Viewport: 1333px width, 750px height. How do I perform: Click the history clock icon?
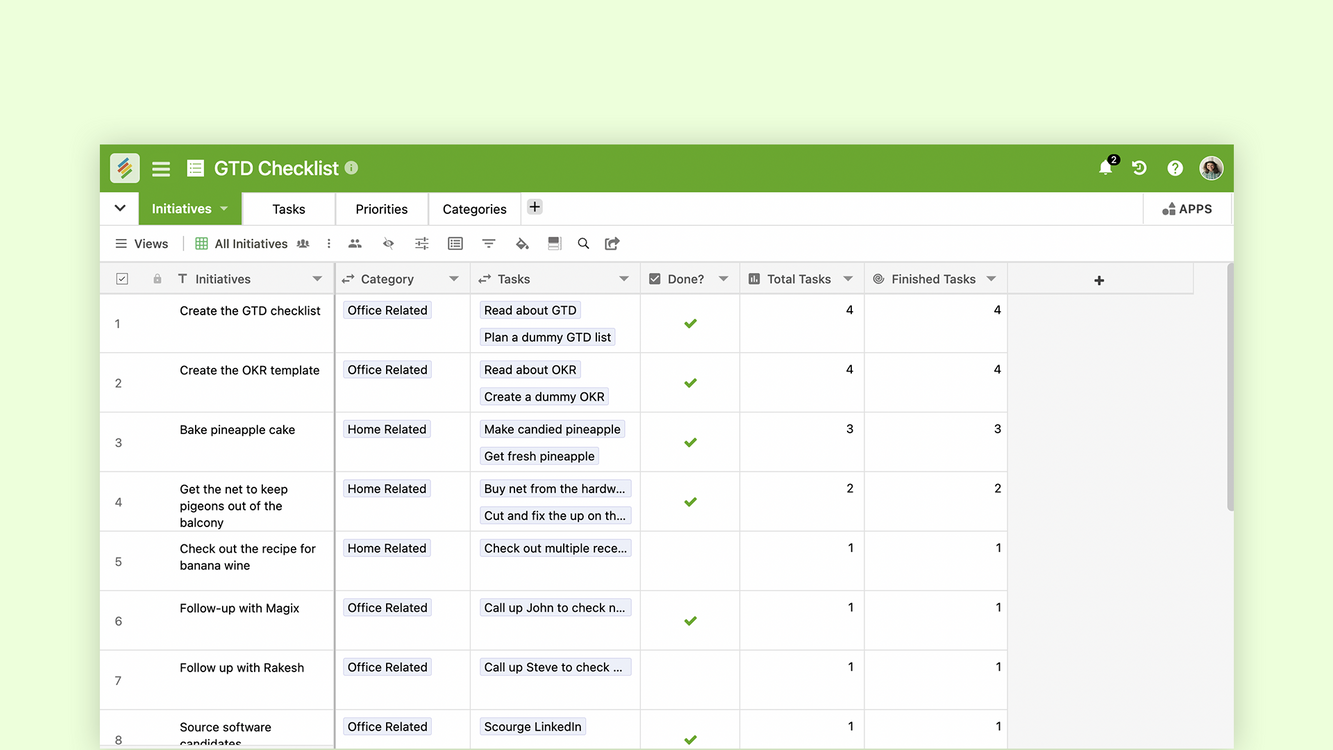point(1139,168)
